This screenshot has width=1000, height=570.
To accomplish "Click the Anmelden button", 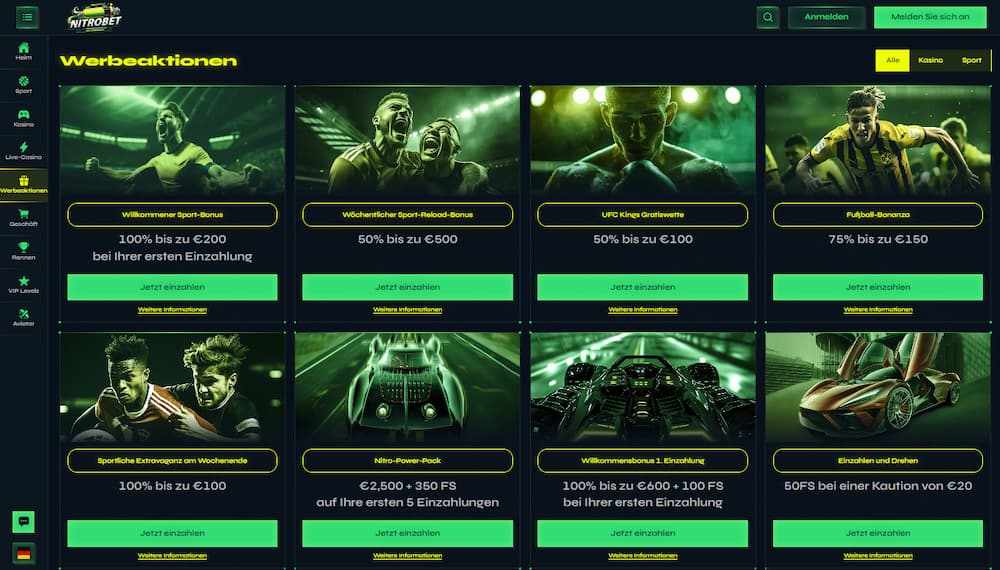I will point(827,17).
